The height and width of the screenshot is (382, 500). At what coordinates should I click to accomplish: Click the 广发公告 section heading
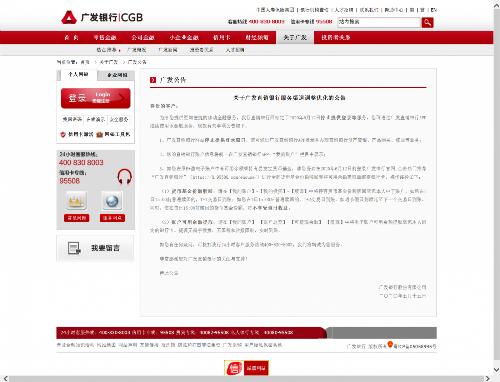pos(172,80)
